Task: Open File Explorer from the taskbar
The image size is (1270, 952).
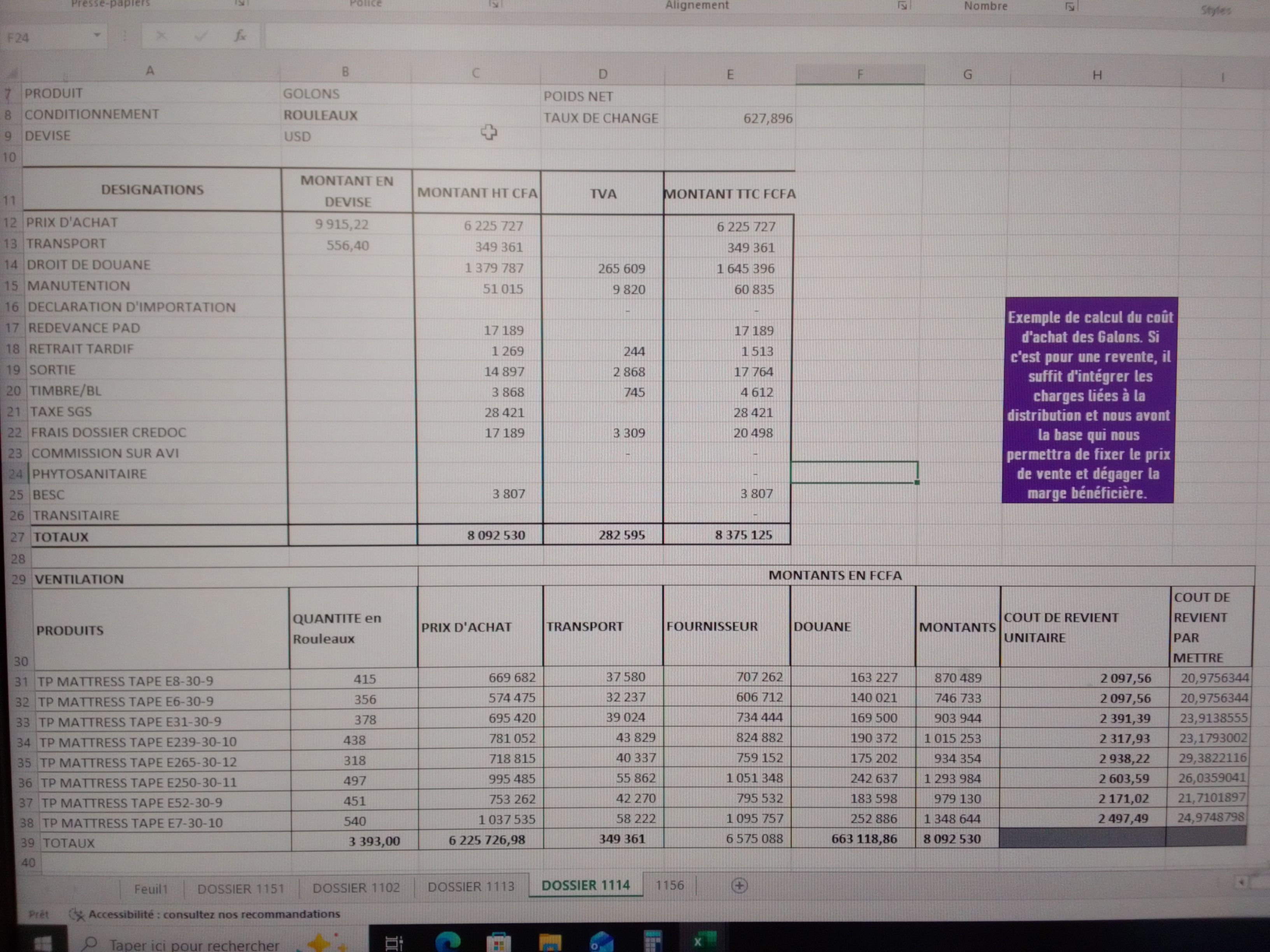Action: click(x=550, y=941)
